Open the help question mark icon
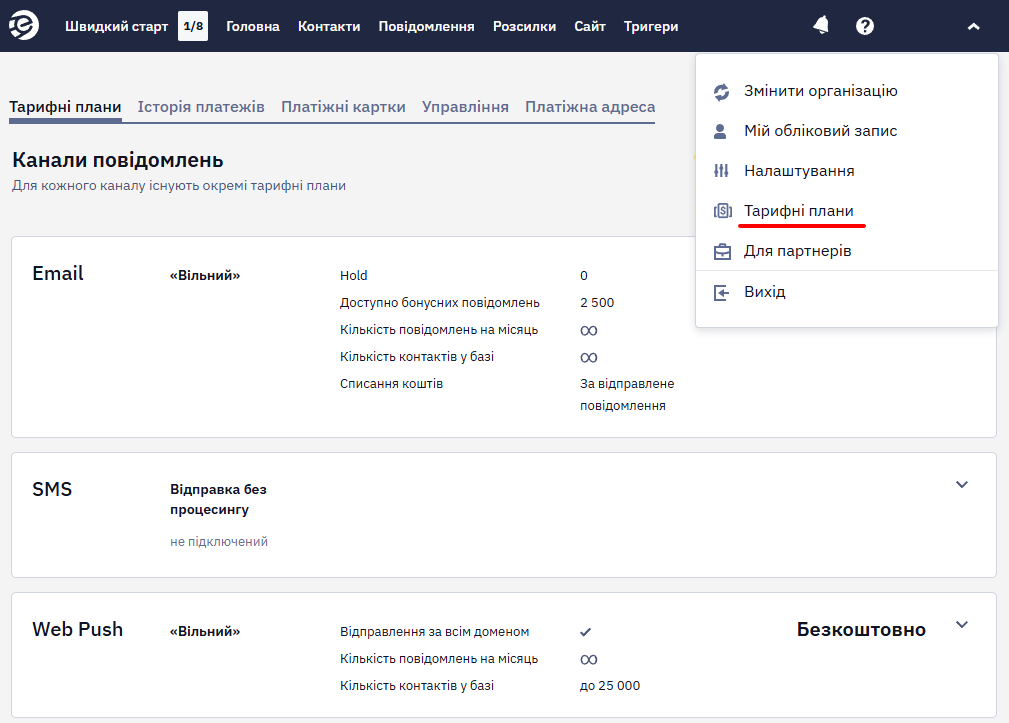 [x=865, y=26]
